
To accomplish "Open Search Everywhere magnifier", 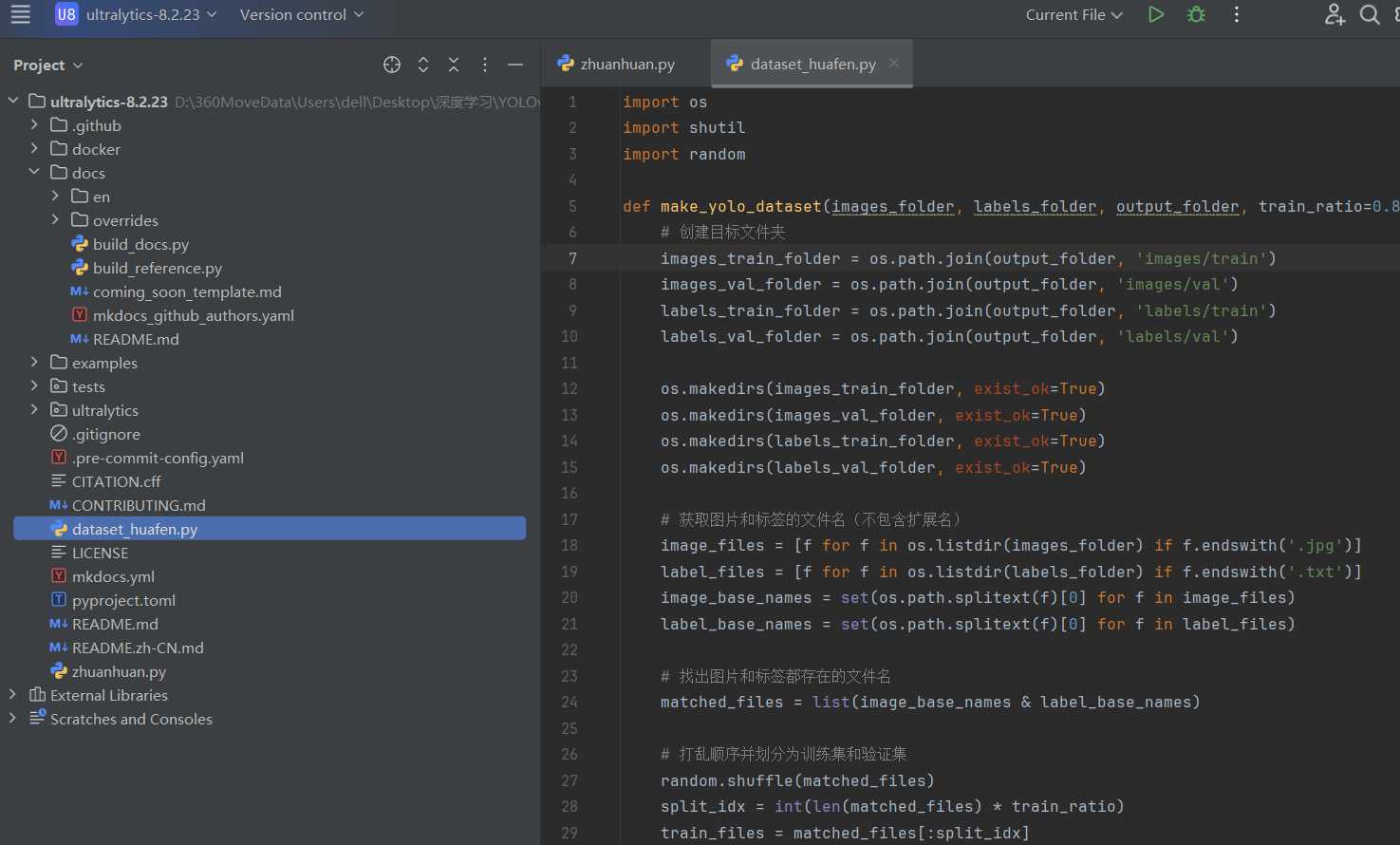I will (1370, 14).
